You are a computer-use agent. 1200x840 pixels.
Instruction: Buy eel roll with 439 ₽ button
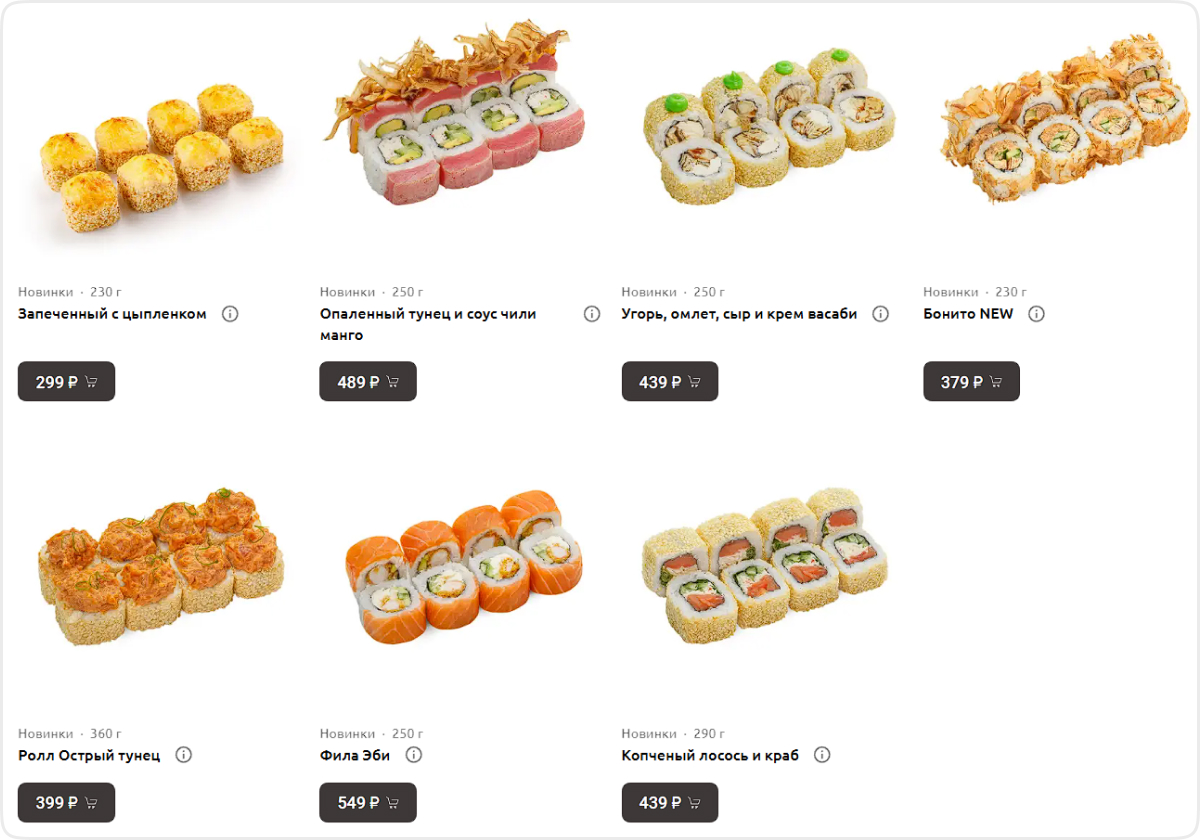tap(670, 381)
